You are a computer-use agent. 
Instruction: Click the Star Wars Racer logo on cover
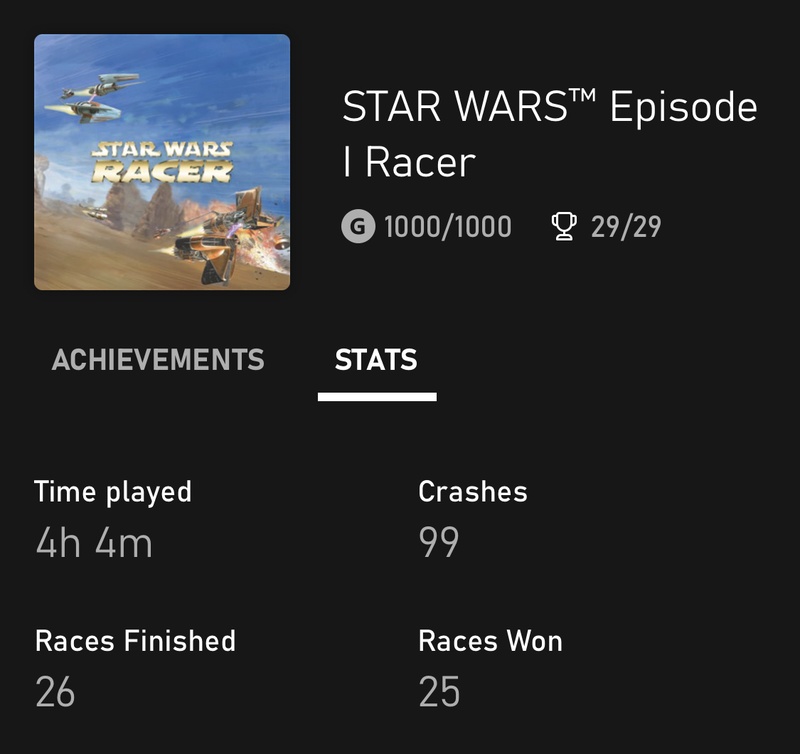pos(162,161)
